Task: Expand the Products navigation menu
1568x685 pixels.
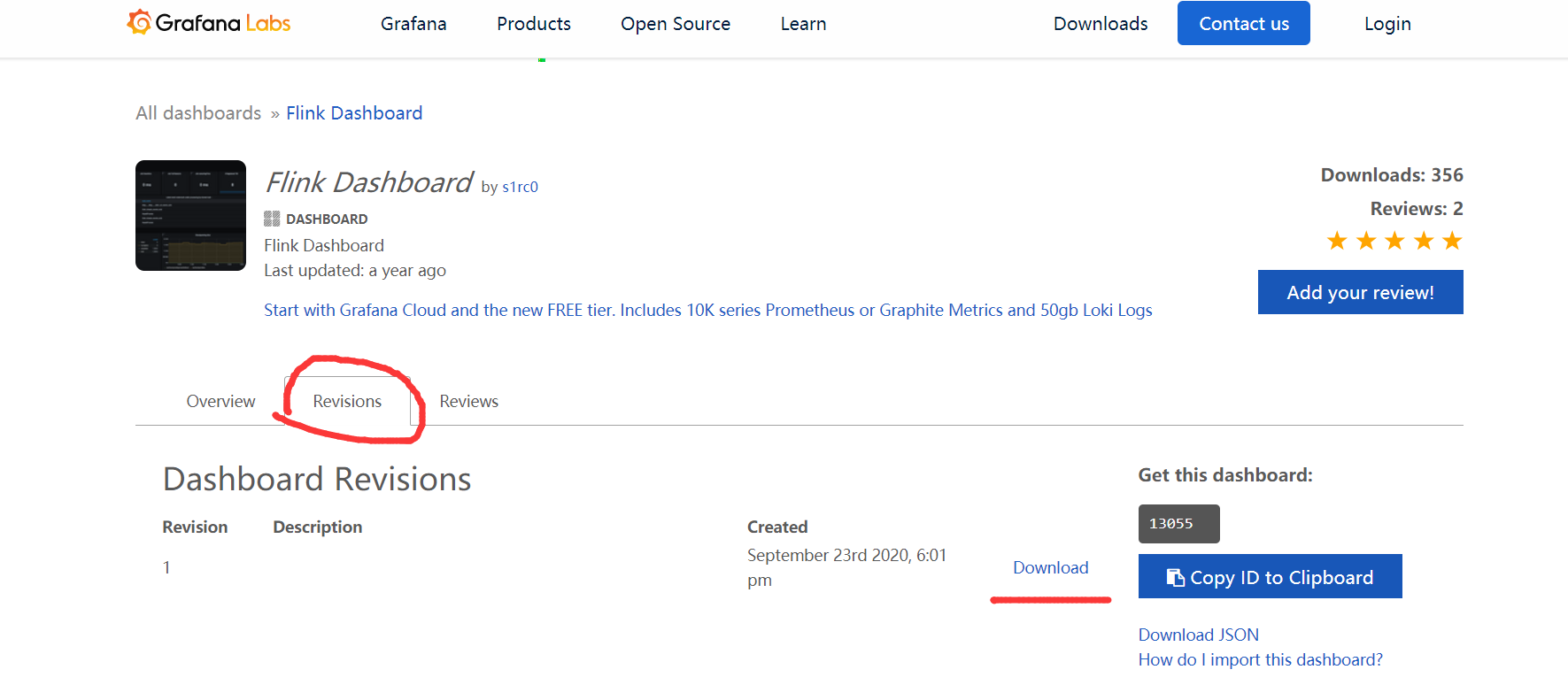Action: pyautogui.click(x=533, y=24)
